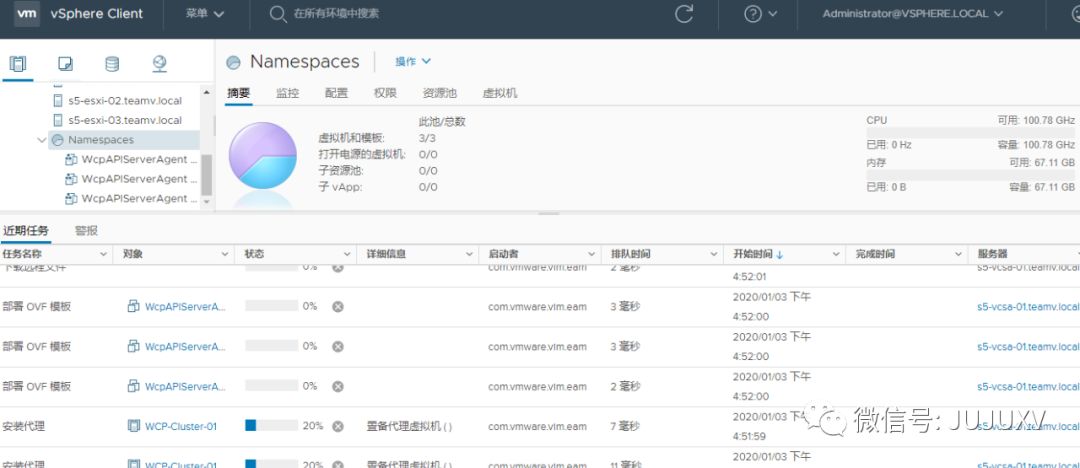Click the CPU usage bar

[970, 133]
